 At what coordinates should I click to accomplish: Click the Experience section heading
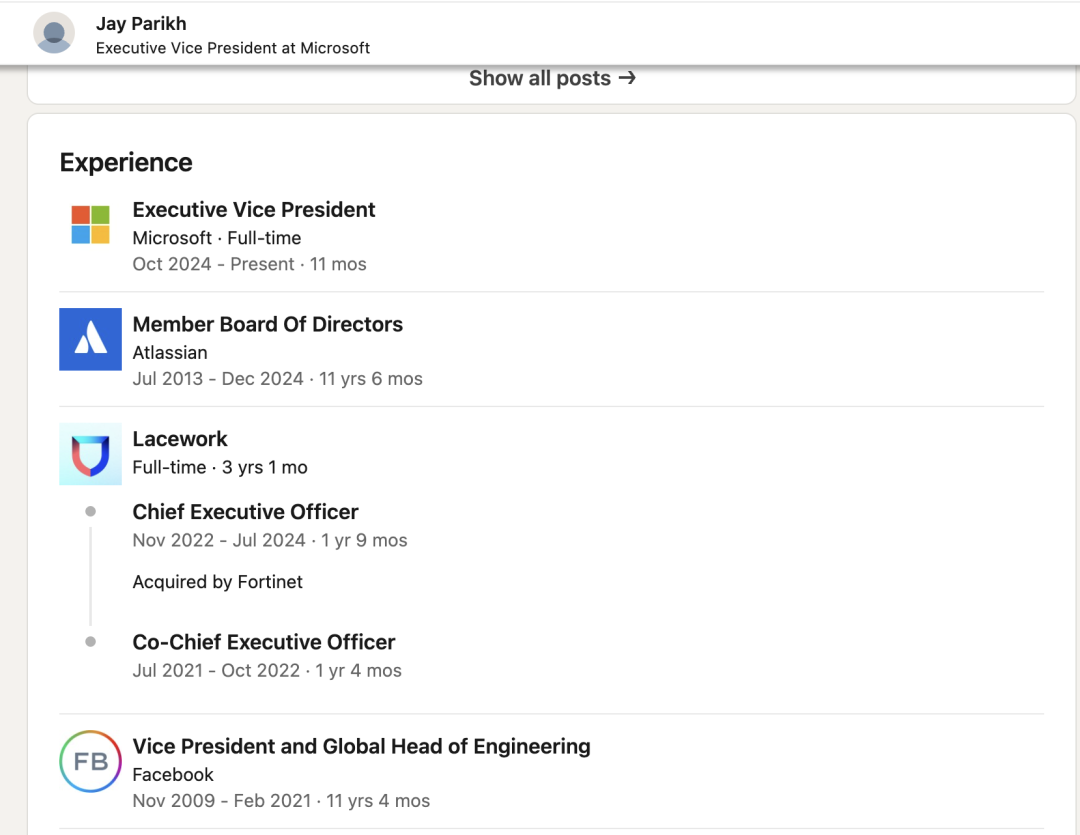point(126,162)
